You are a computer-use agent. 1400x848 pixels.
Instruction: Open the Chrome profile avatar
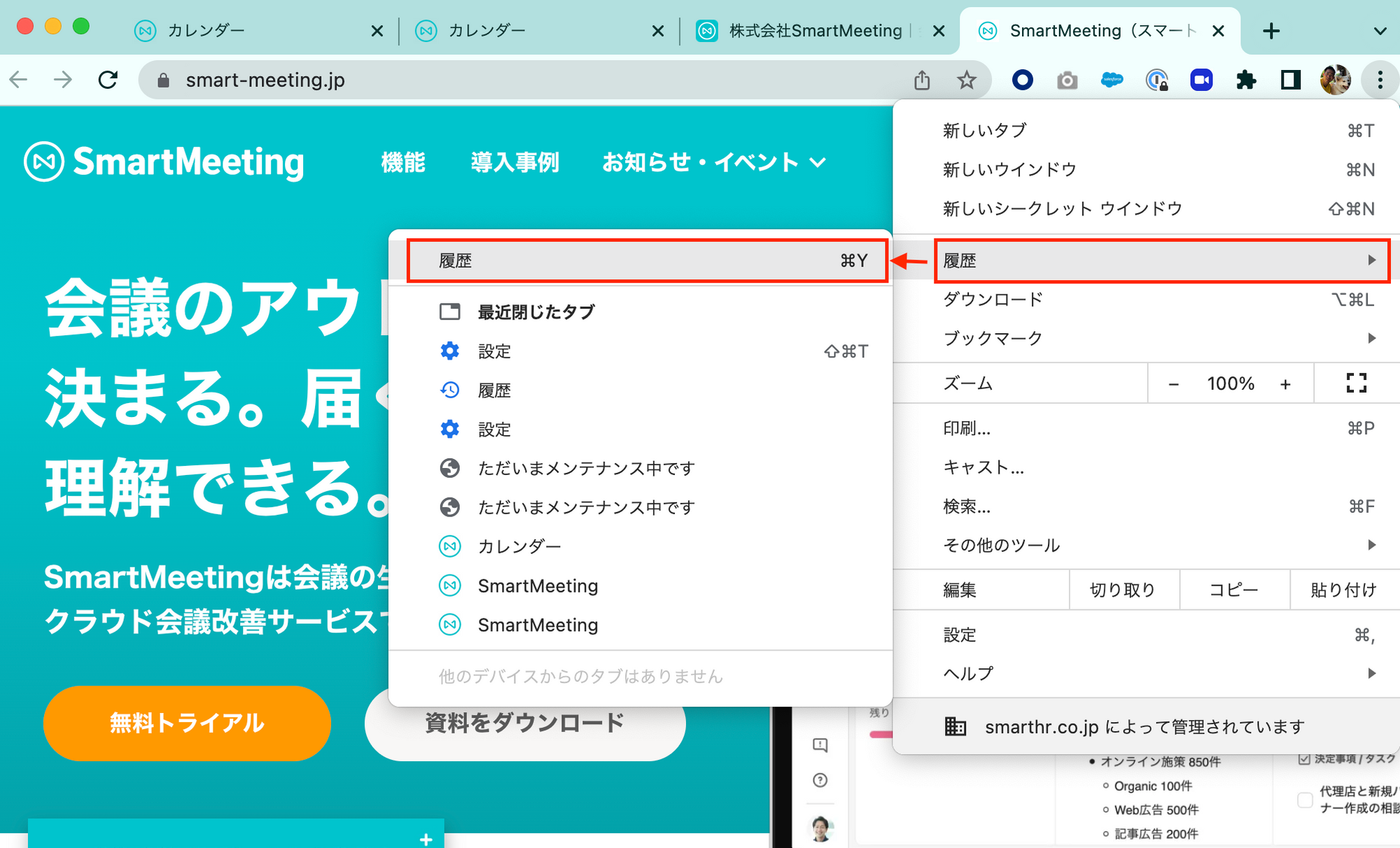coord(1336,80)
